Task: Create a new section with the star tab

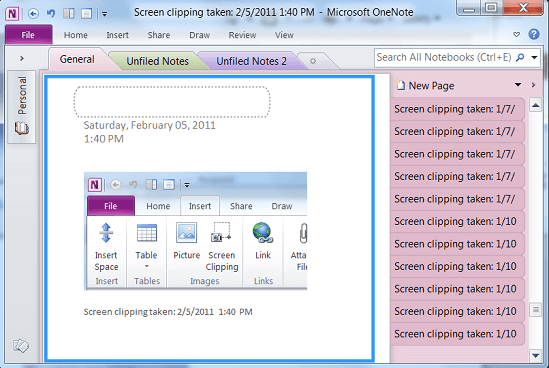Action: click(x=313, y=61)
